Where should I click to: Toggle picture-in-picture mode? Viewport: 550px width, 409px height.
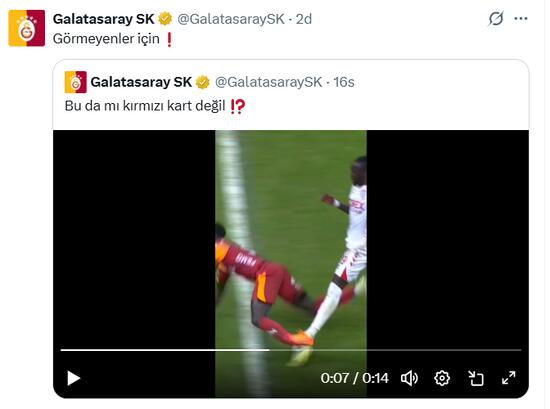click(x=476, y=378)
